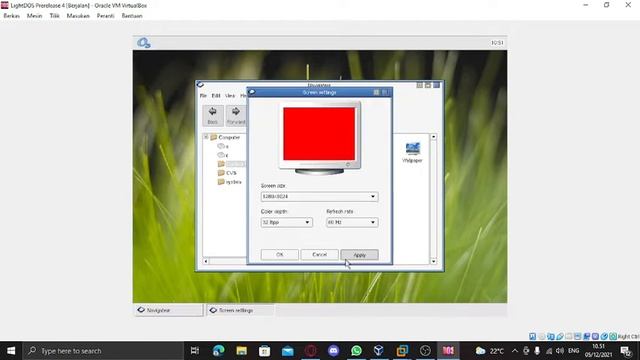Open Task View from taskbar
Screen dimensions: 640x360
195,351
